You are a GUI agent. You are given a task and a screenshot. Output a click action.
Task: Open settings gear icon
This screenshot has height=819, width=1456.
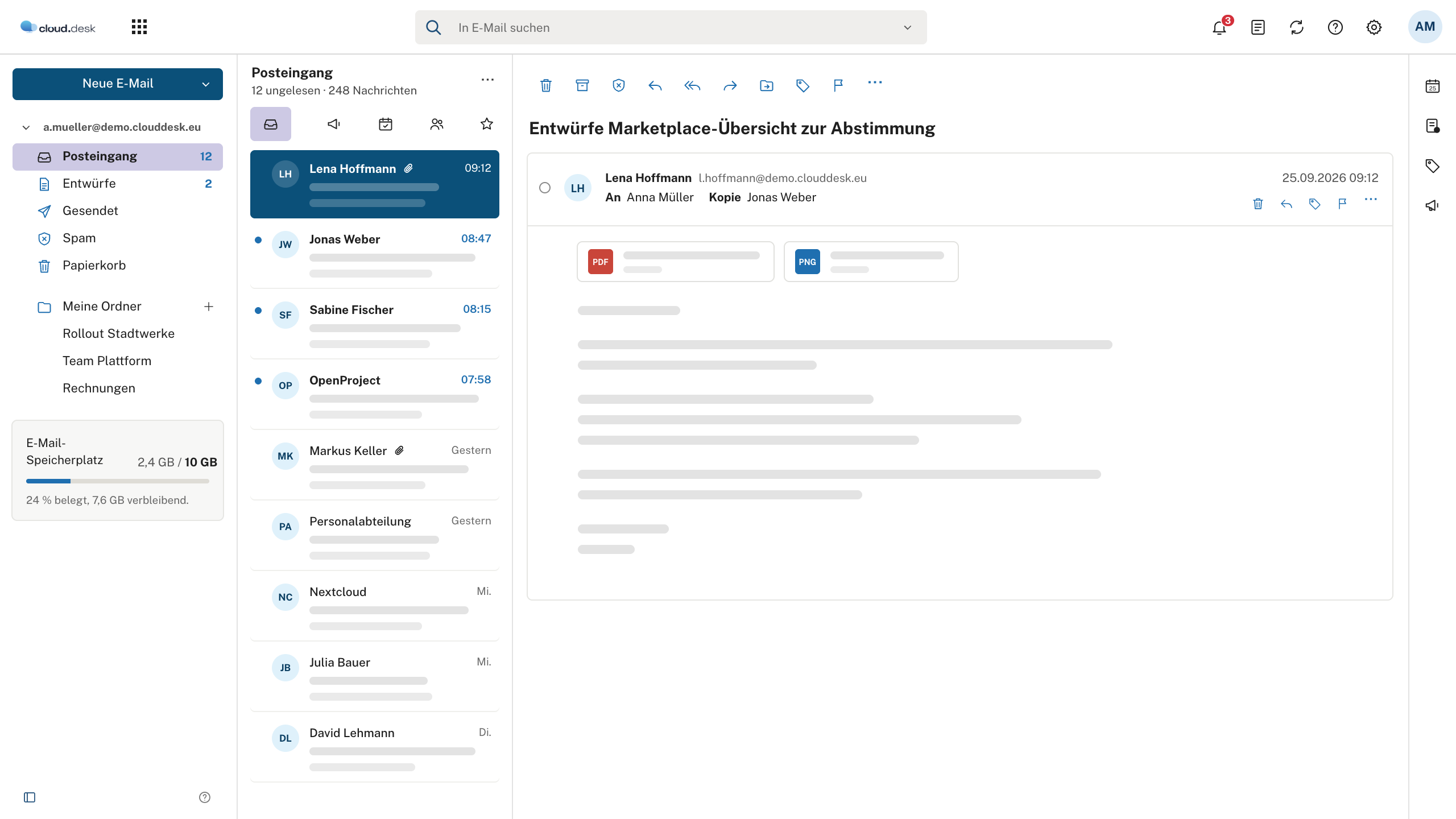tap(1374, 27)
